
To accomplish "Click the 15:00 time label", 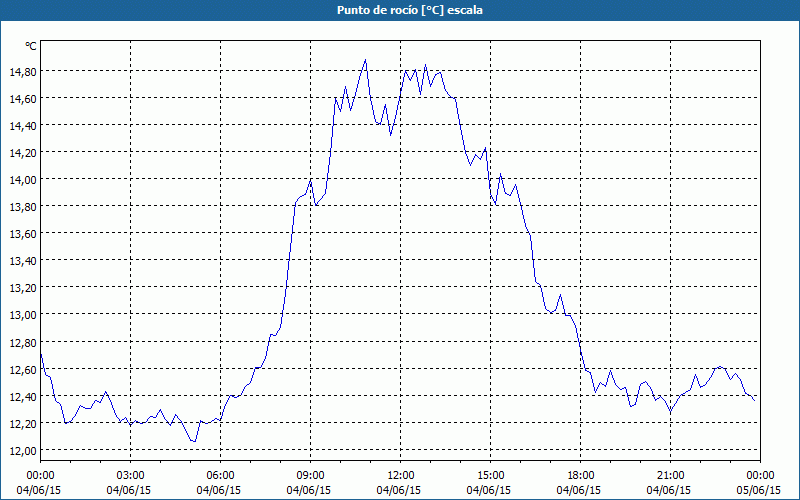I will click(491, 476).
